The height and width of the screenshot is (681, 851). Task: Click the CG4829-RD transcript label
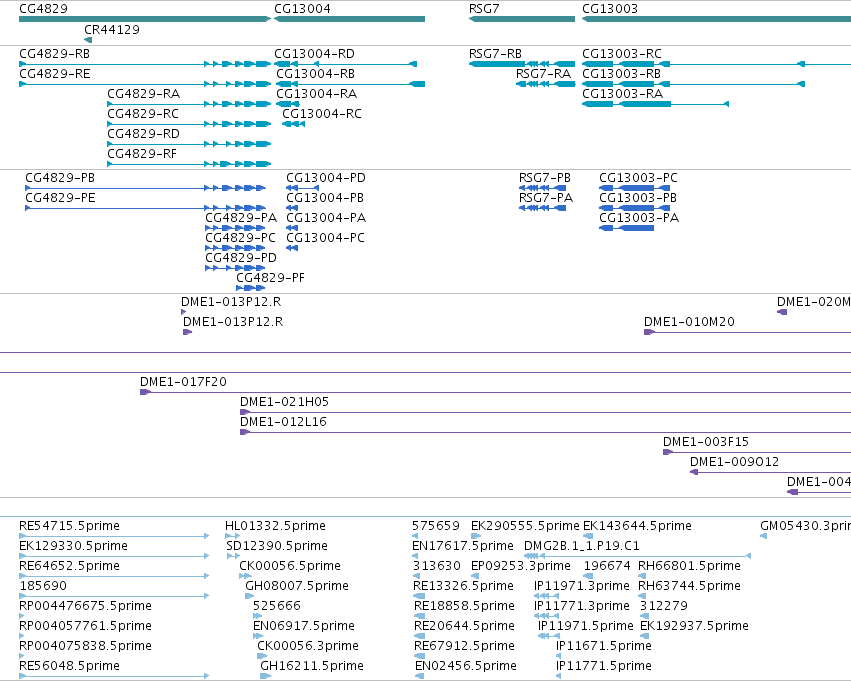(x=143, y=134)
